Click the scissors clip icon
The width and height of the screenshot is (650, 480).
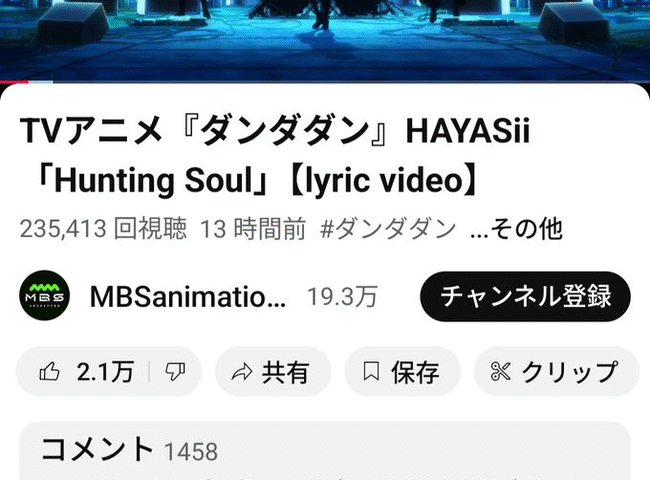(500, 371)
